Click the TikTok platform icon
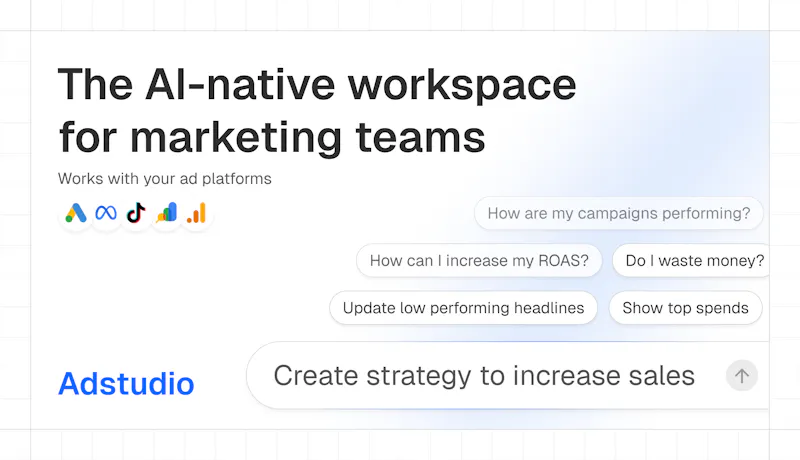Screen dimensions: 800x460 tap(136, 213)
